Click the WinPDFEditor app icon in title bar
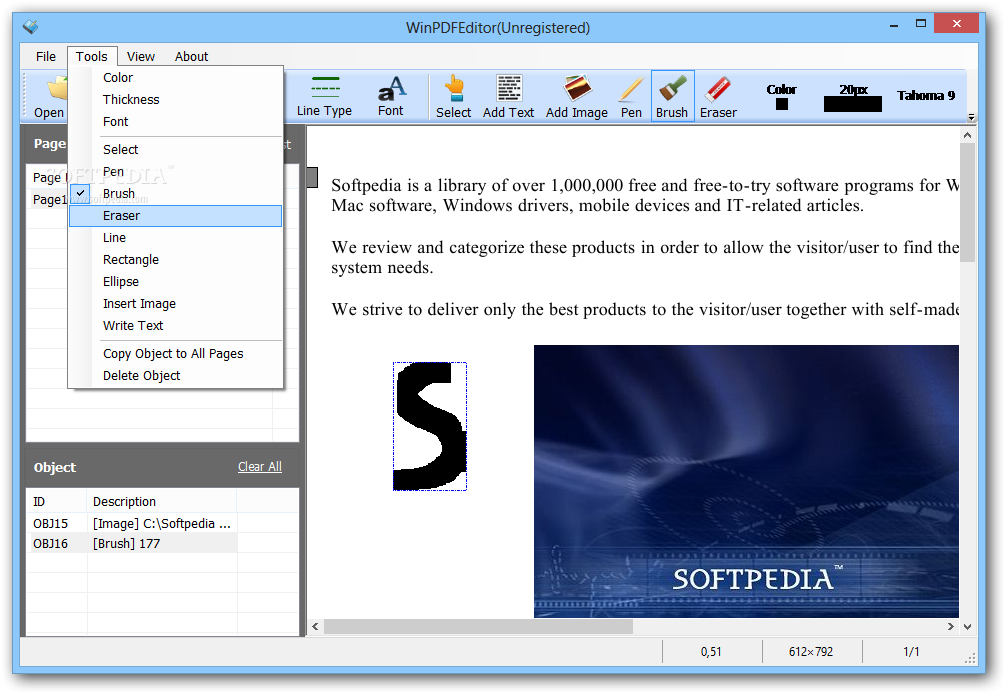The image size is (1006, 694). click(30, 27)
